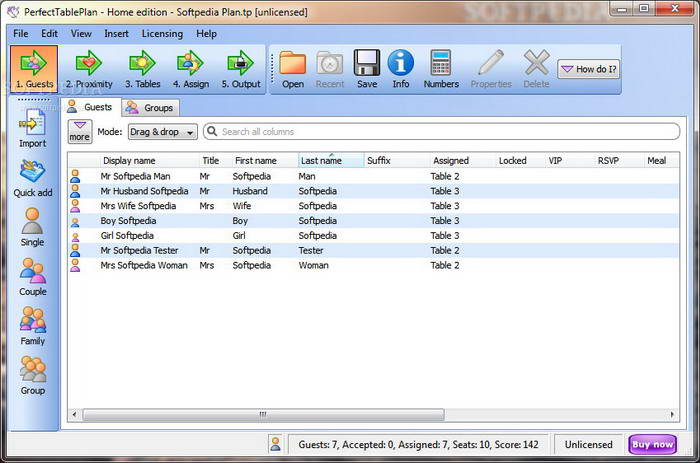Screen dimensions: 700x463
Task: Switch to the Groups tab
Action: point(151,108)
